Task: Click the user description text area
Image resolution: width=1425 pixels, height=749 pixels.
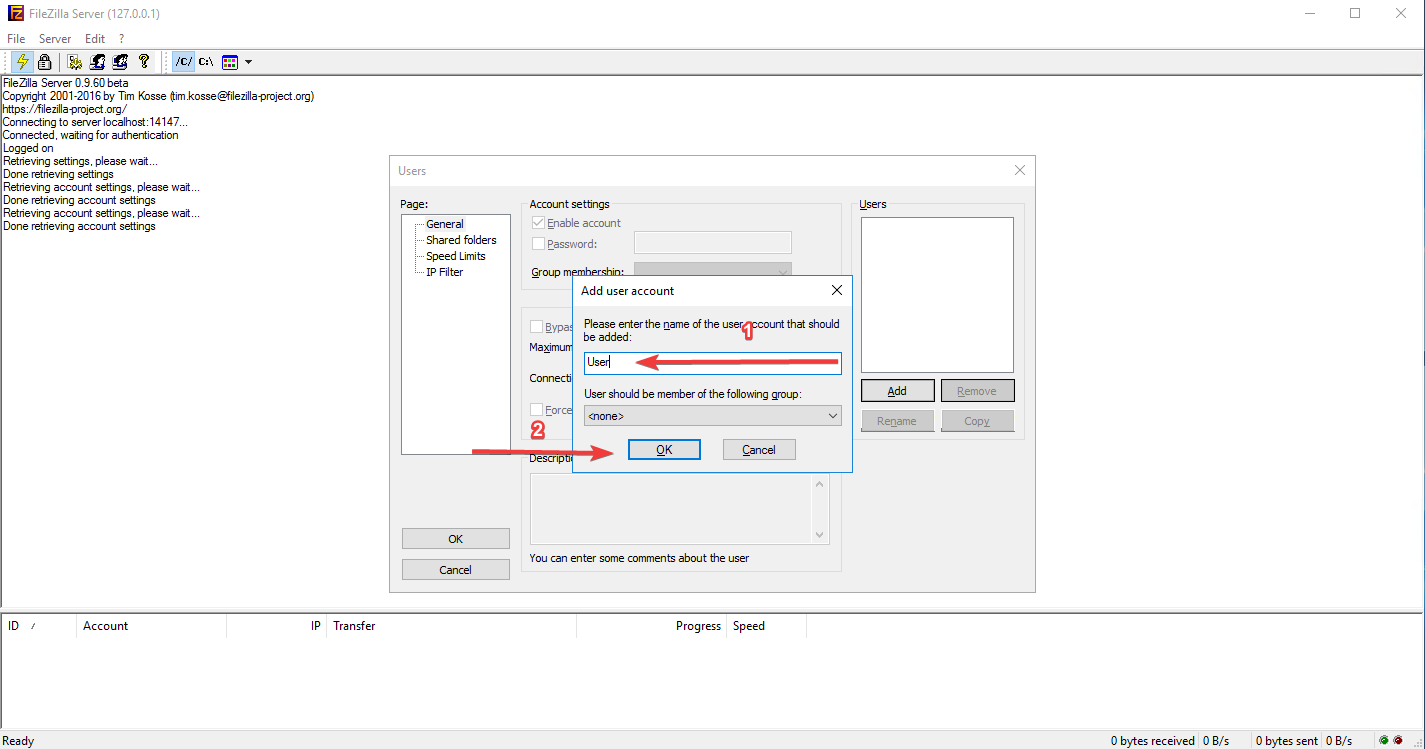Action: (672, 509)
